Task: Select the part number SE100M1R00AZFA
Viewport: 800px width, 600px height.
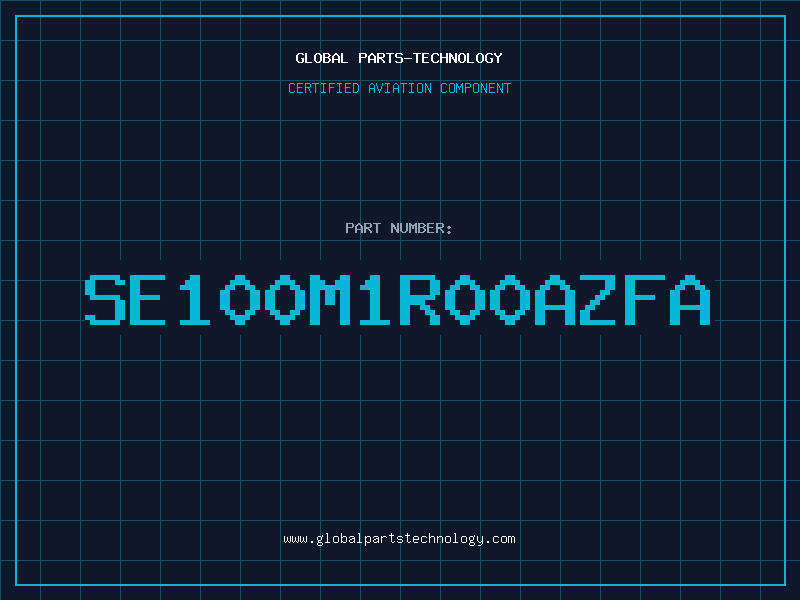Action: pos(397,299)
